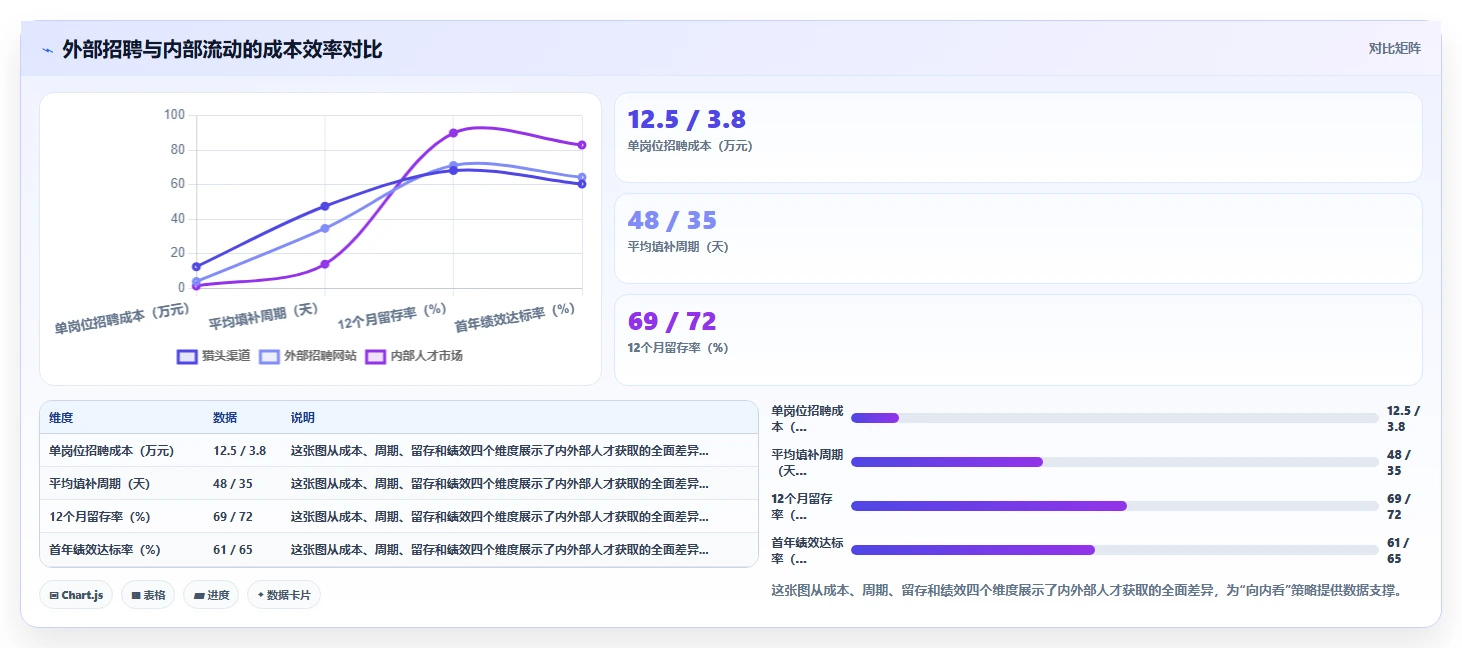Click the 对比矩阵 label in the header

click(1395, 48)
